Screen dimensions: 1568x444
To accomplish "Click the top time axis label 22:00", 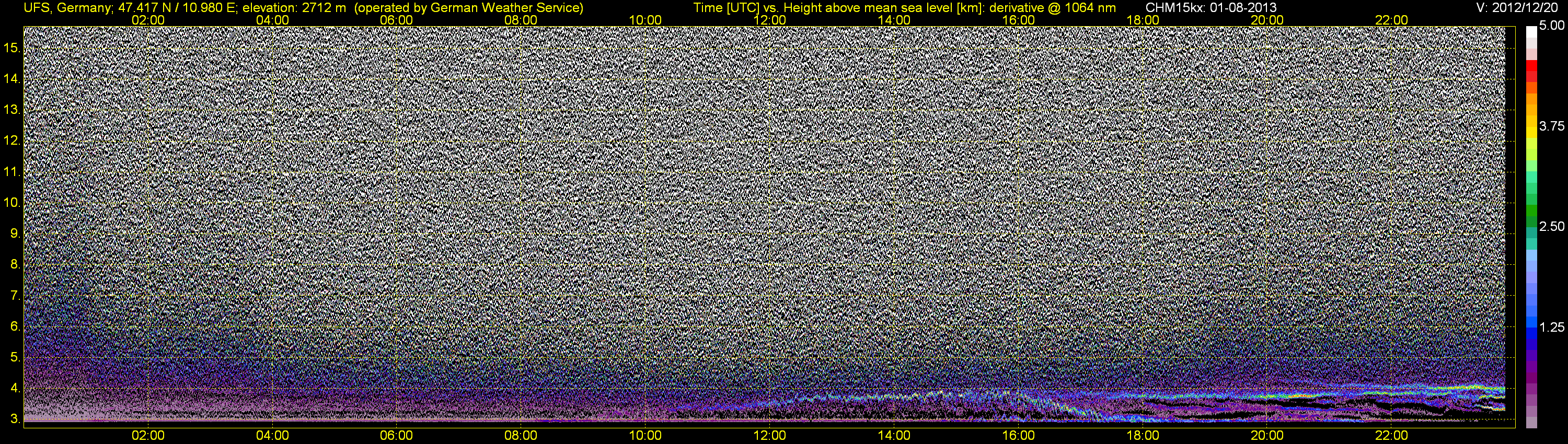I will pyautogui.click(x=1391, y=20).
